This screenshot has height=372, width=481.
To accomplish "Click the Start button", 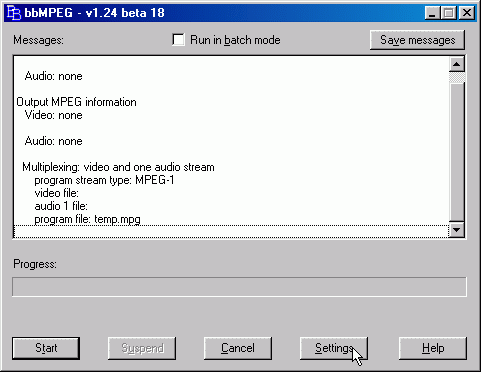I will (x=46, y=348).
